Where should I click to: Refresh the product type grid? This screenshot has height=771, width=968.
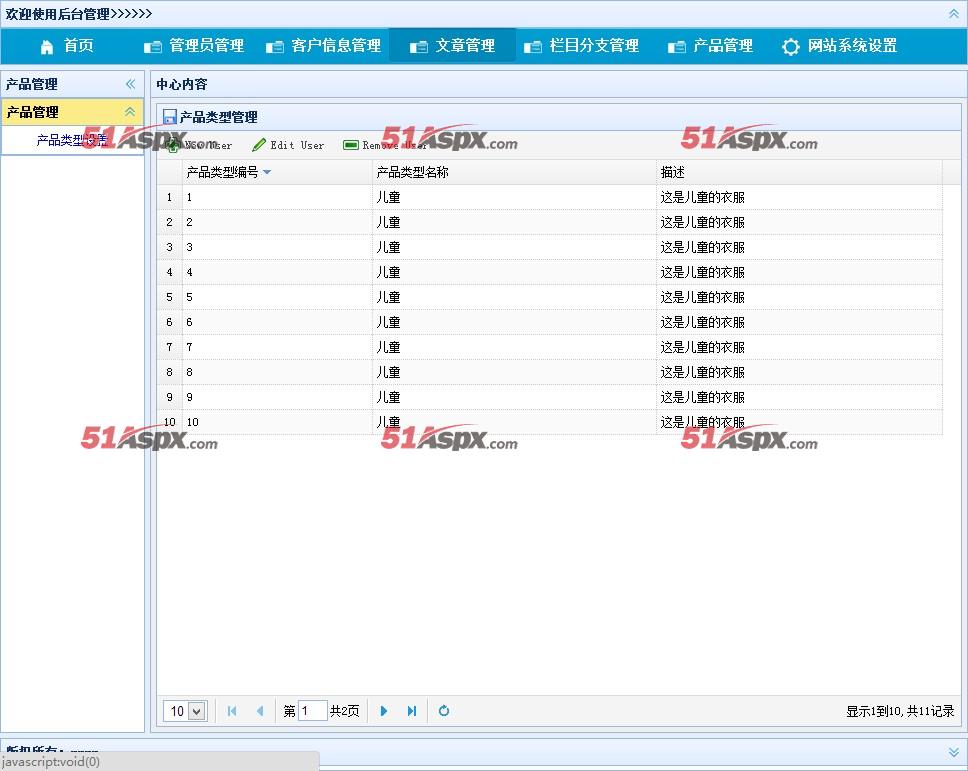444,711
